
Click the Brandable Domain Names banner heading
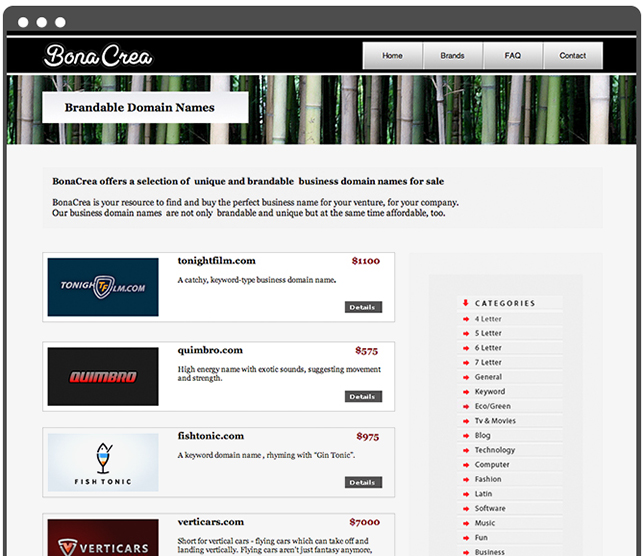(140, 108)
